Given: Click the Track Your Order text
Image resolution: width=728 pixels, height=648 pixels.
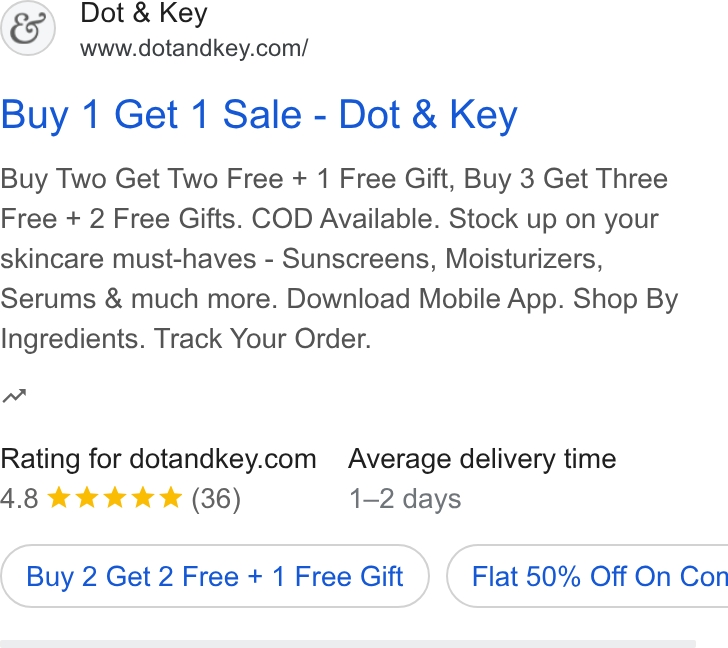Looking at the screenshot, I should click(263, 339).
